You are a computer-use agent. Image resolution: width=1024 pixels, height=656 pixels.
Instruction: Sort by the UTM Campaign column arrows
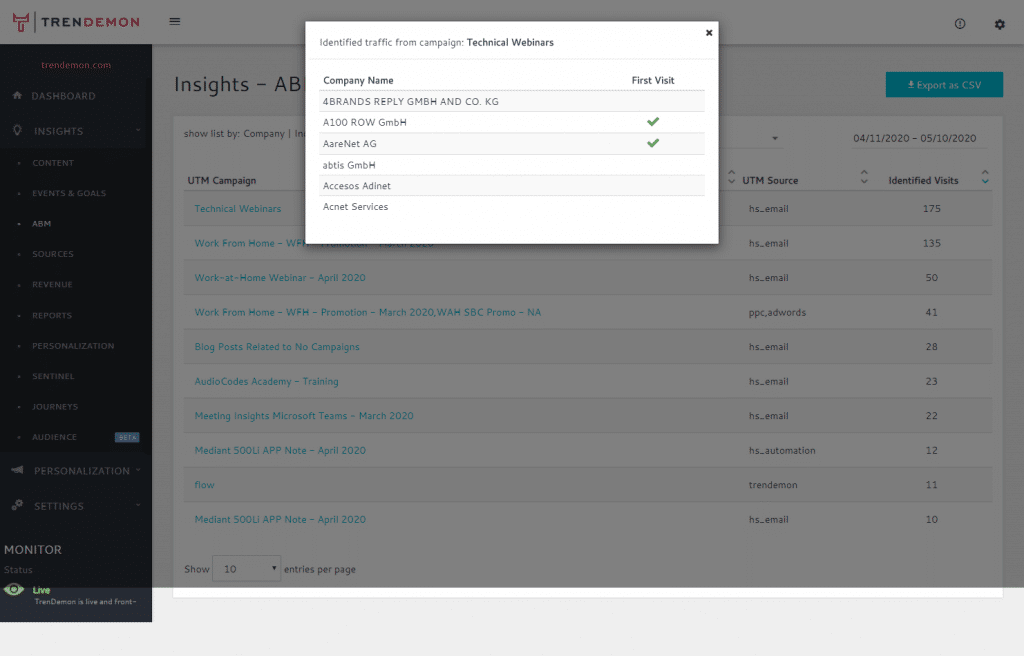coord(731,177)
